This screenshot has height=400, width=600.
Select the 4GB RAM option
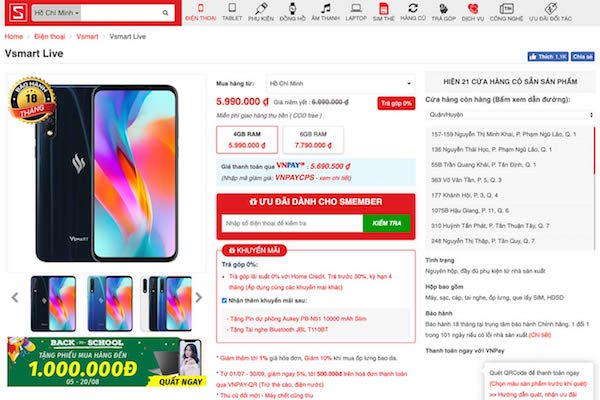tap(247, 140)
